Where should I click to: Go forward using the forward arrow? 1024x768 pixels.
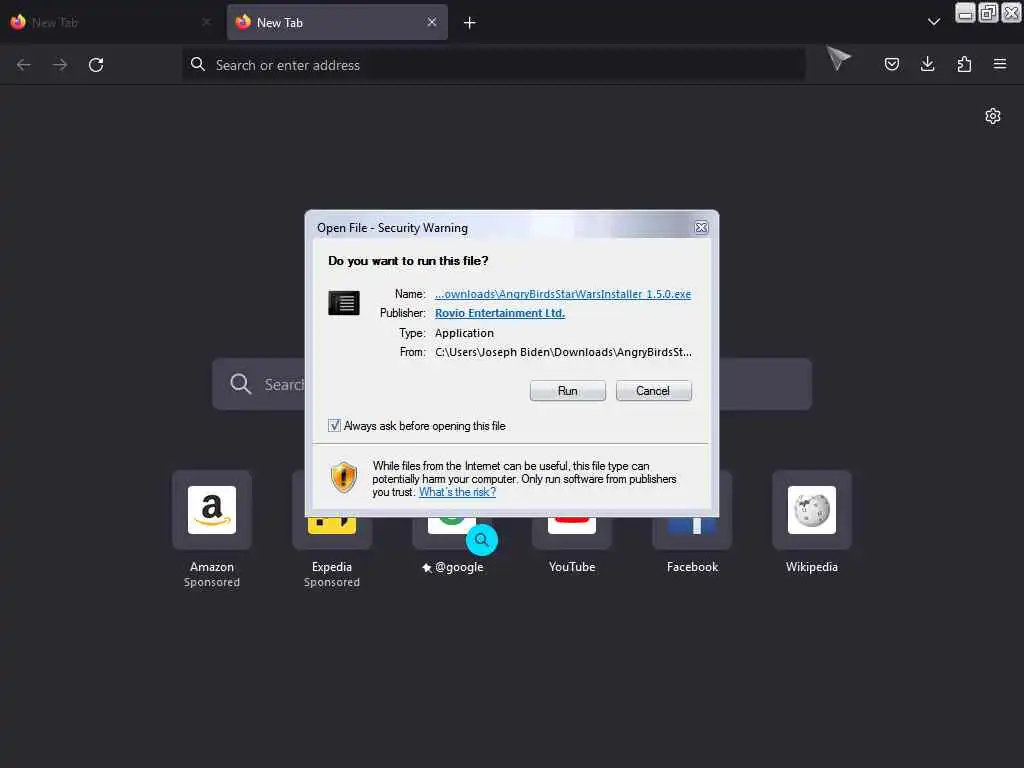[60, 65]
